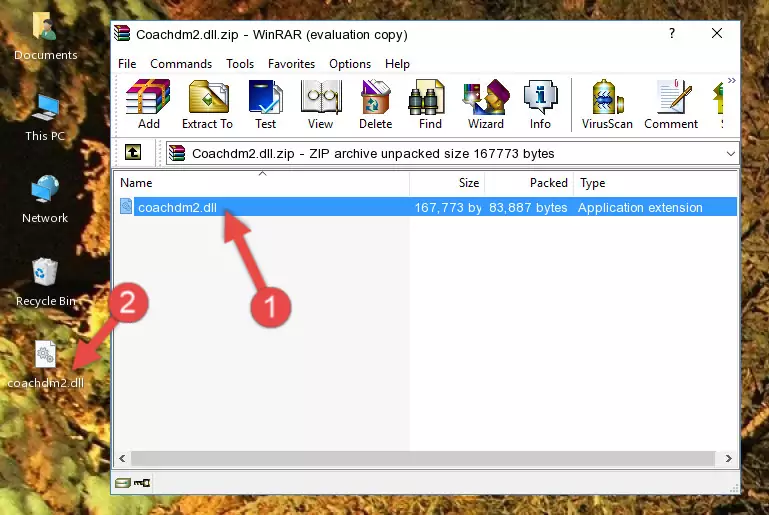Screen dimensions: 769x515
Task: Open the Commands menu
Action: (x=181, y=64)
